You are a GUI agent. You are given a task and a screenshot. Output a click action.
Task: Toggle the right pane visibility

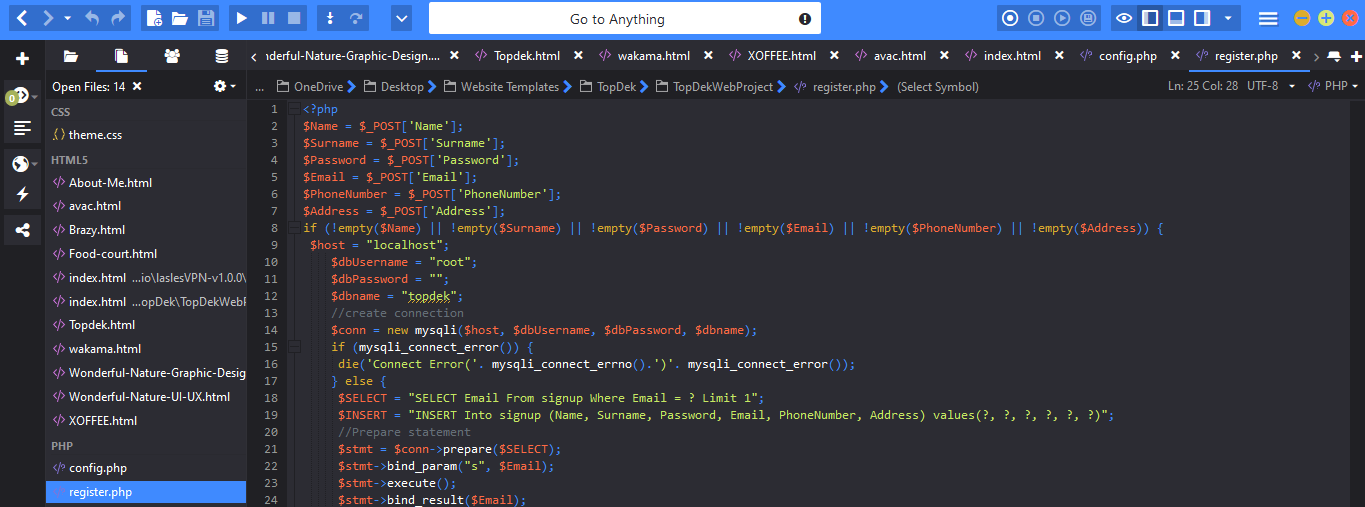tap(1202, 18)
